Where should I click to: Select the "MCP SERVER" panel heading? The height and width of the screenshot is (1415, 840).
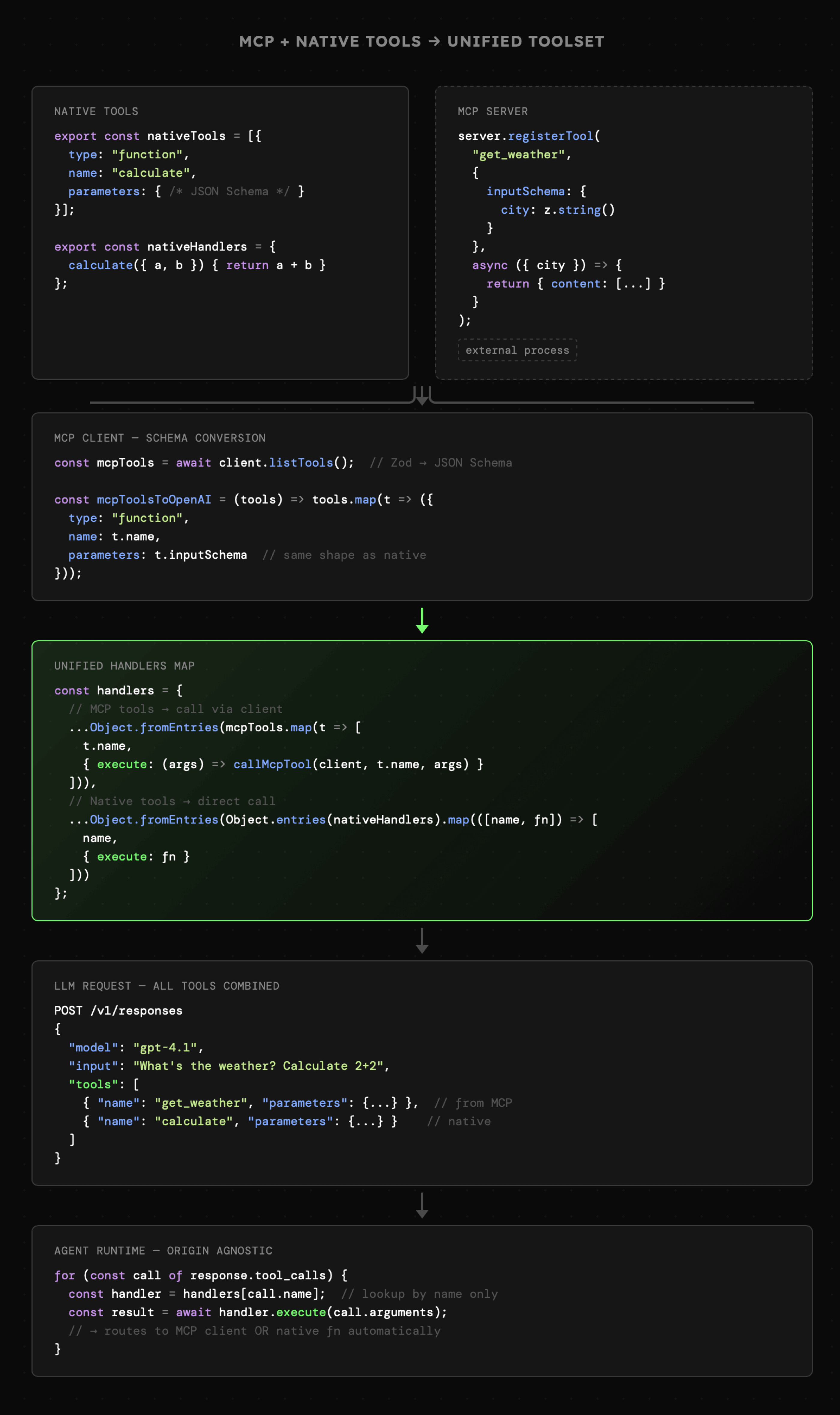point(493,112)
